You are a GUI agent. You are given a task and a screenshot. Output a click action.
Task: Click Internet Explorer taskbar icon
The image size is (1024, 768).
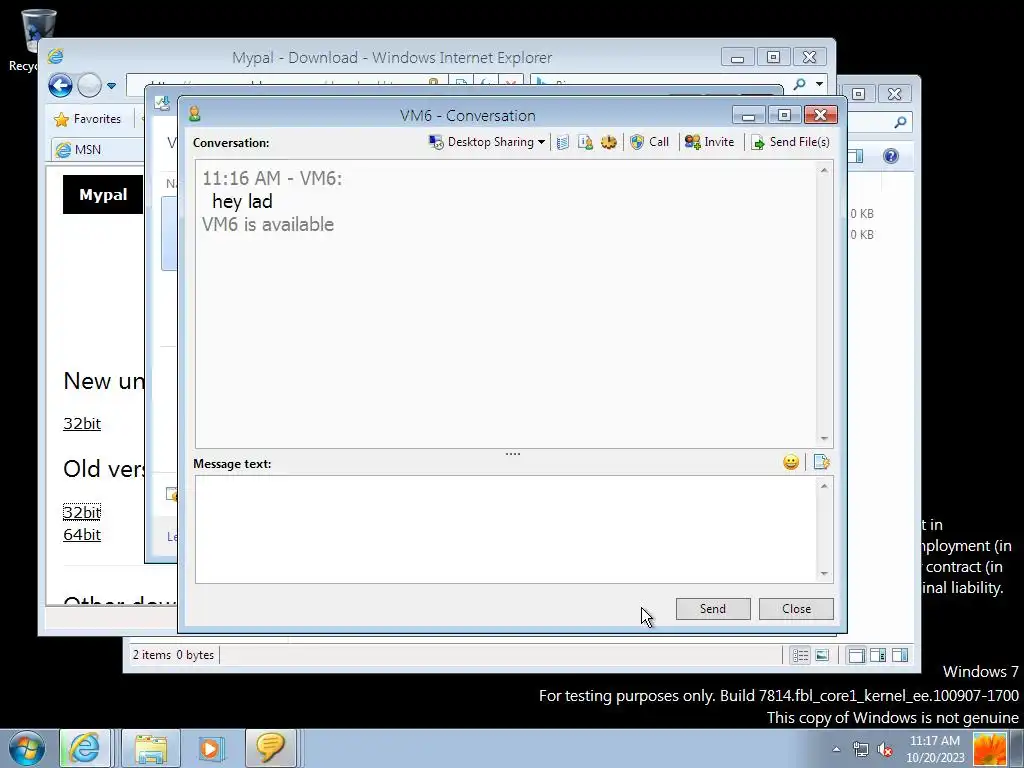84,748
